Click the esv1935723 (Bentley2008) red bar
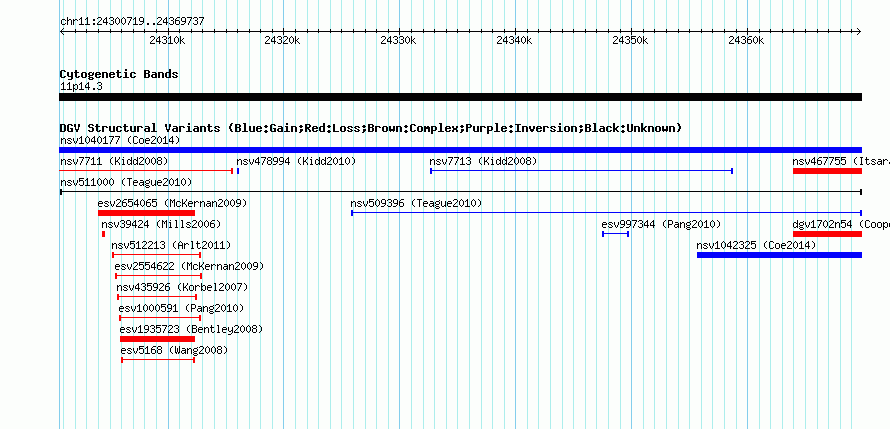 tap(157, 339)
